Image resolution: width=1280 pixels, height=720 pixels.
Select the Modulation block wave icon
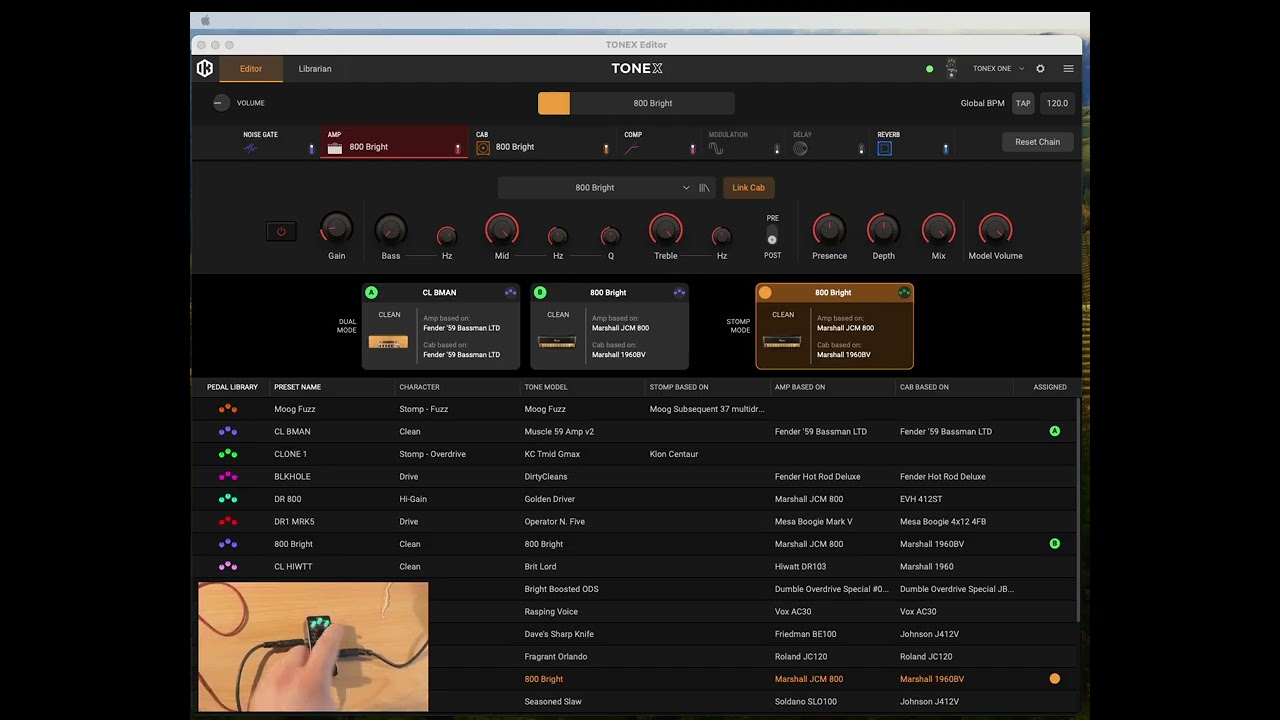click(716, 148)
